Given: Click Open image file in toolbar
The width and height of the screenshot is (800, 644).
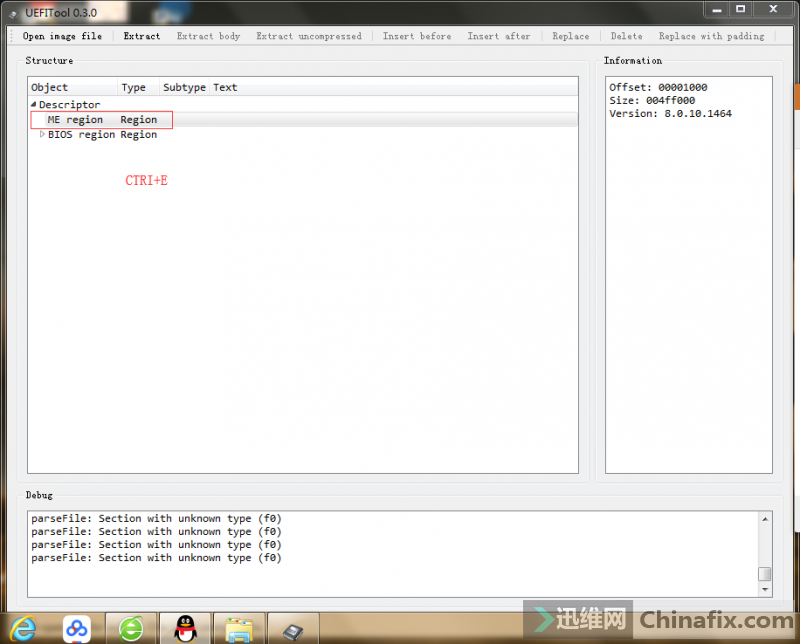Looking at the screenshot, I should (x=62, y=36).
